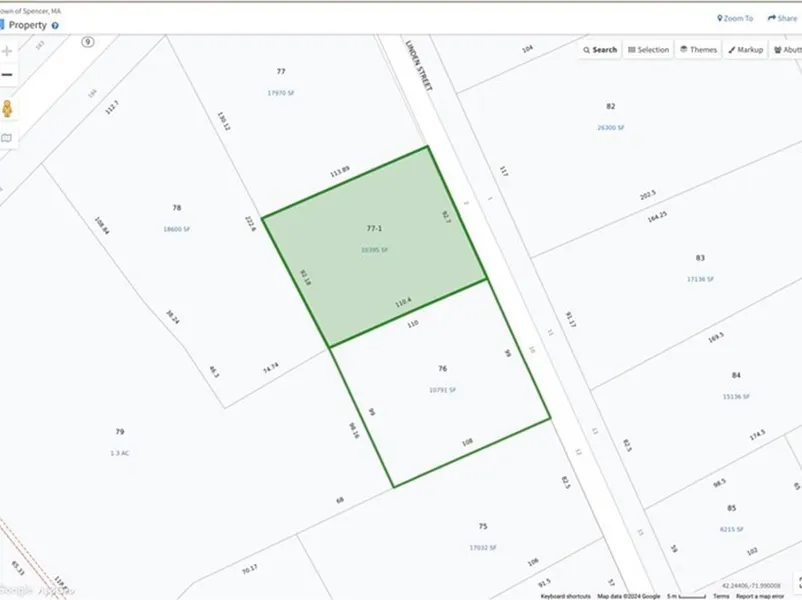This screenshot has width=802, height=600.
Task: Activate the Markup drawing tool
Action: point(745,49)
